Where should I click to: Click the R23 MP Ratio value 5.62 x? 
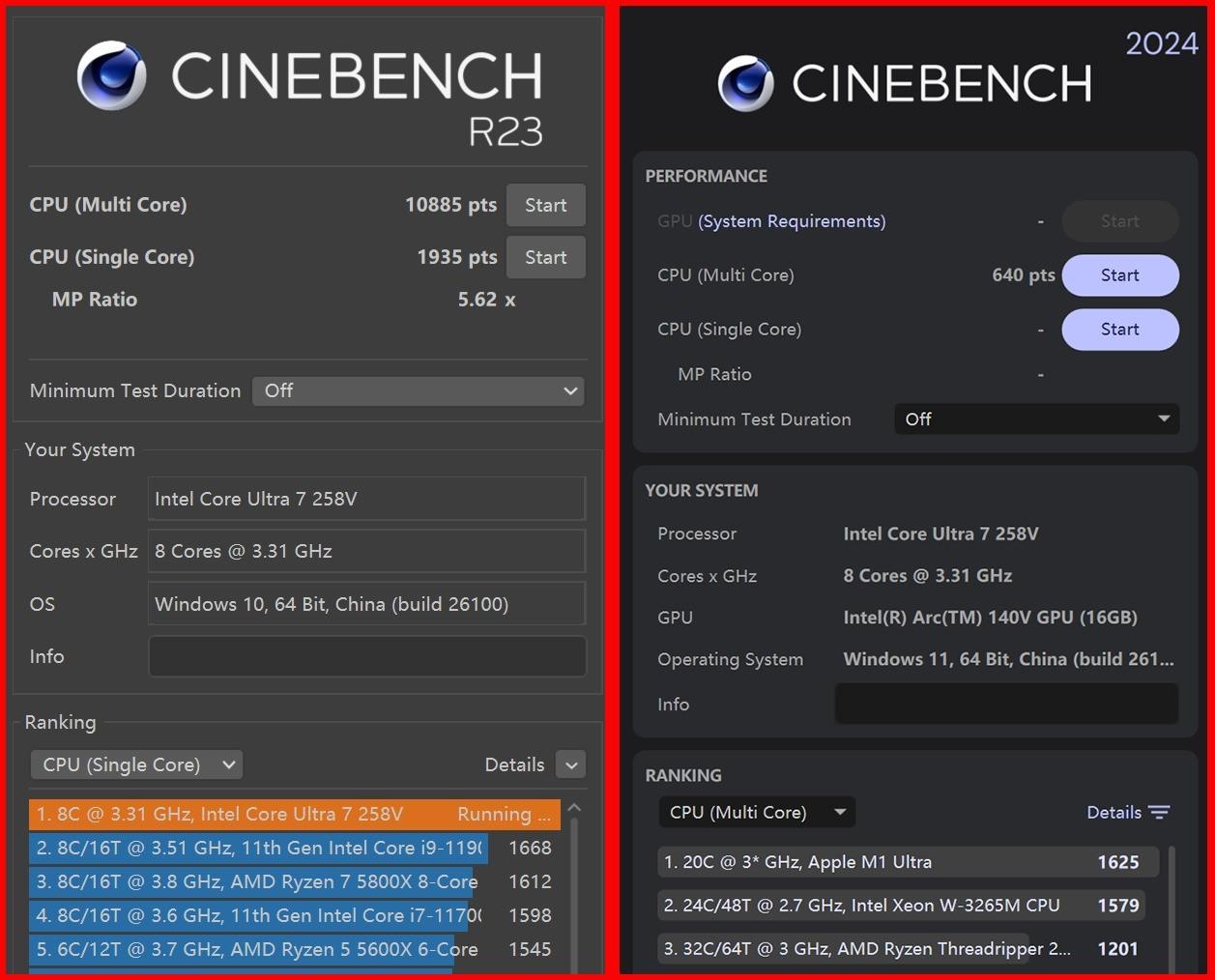(x=486, y=300)
